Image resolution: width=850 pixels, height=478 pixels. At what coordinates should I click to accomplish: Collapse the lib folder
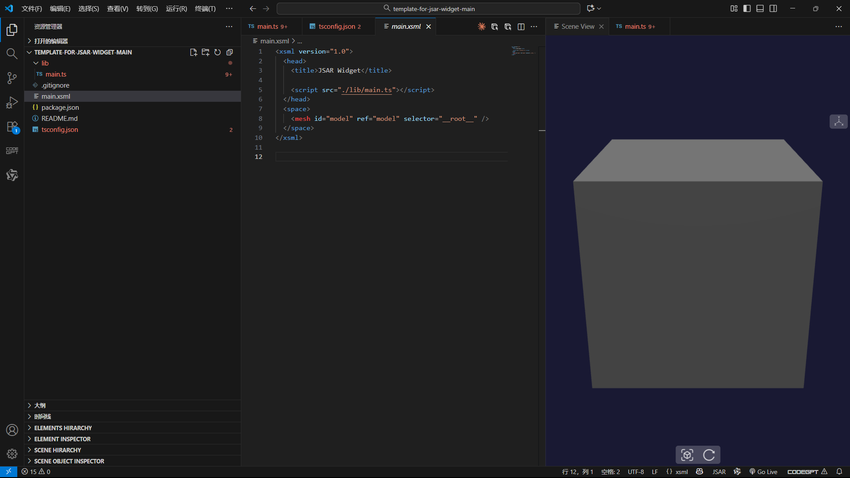[x=45, y=63]
